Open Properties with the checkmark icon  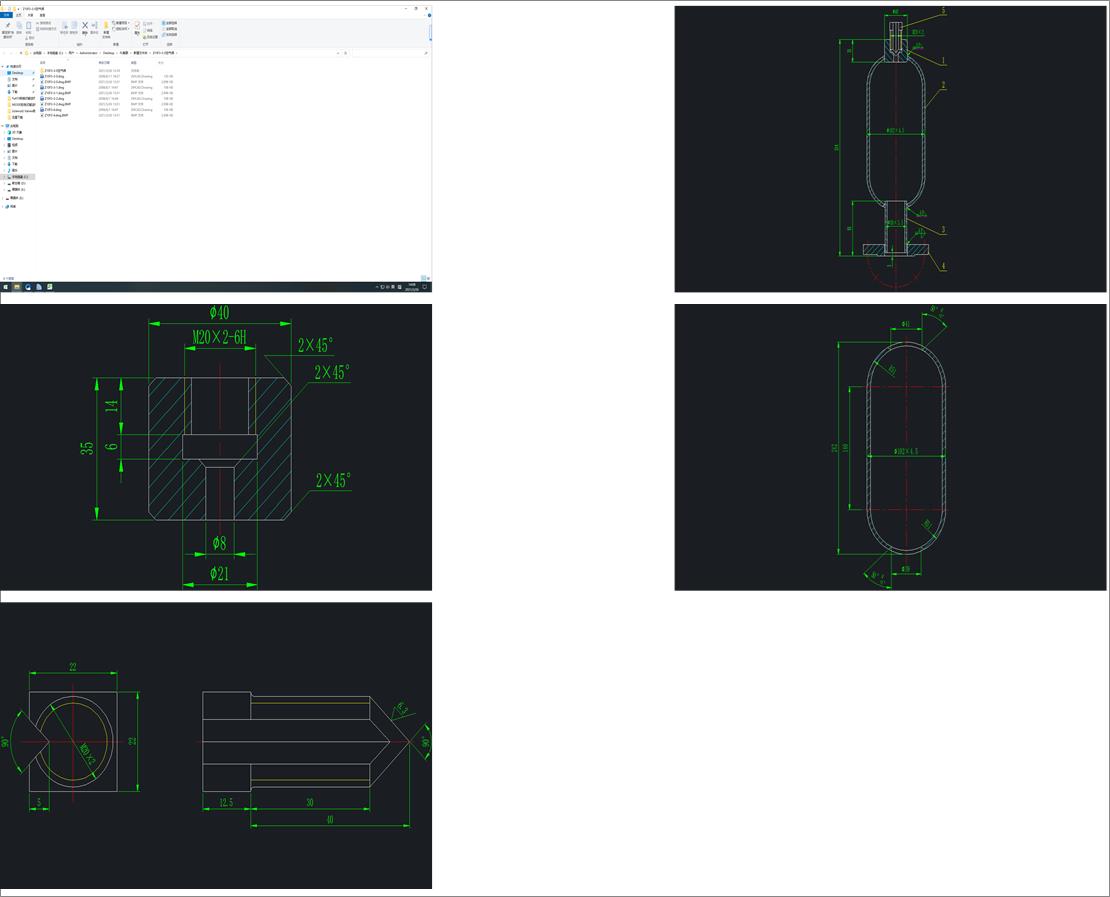click(137, 28)
